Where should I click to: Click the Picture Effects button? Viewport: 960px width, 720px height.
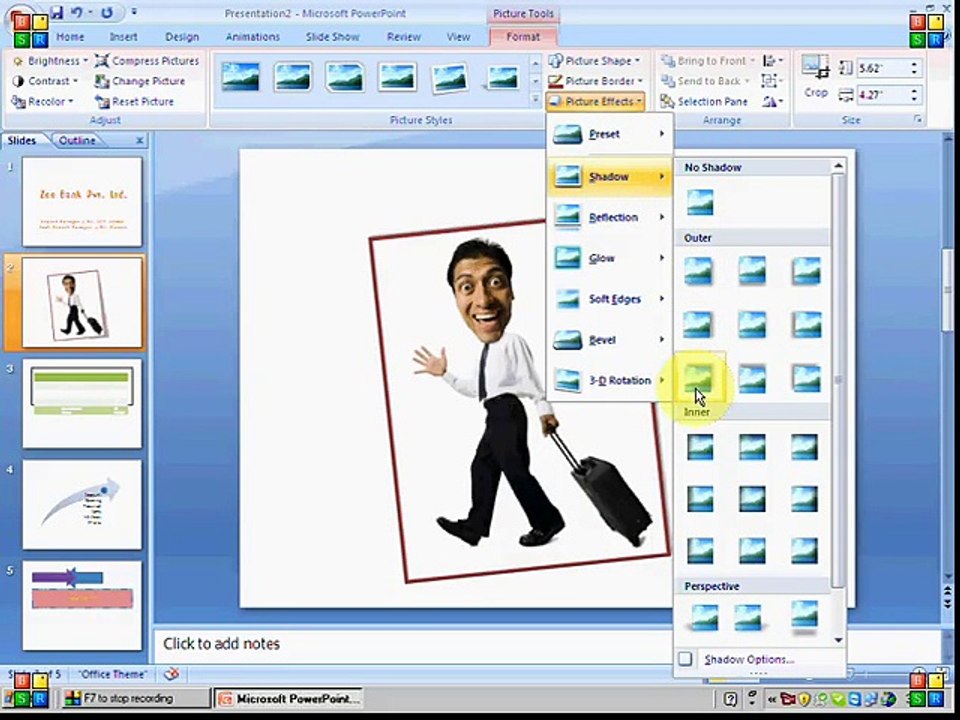point(595,102)
